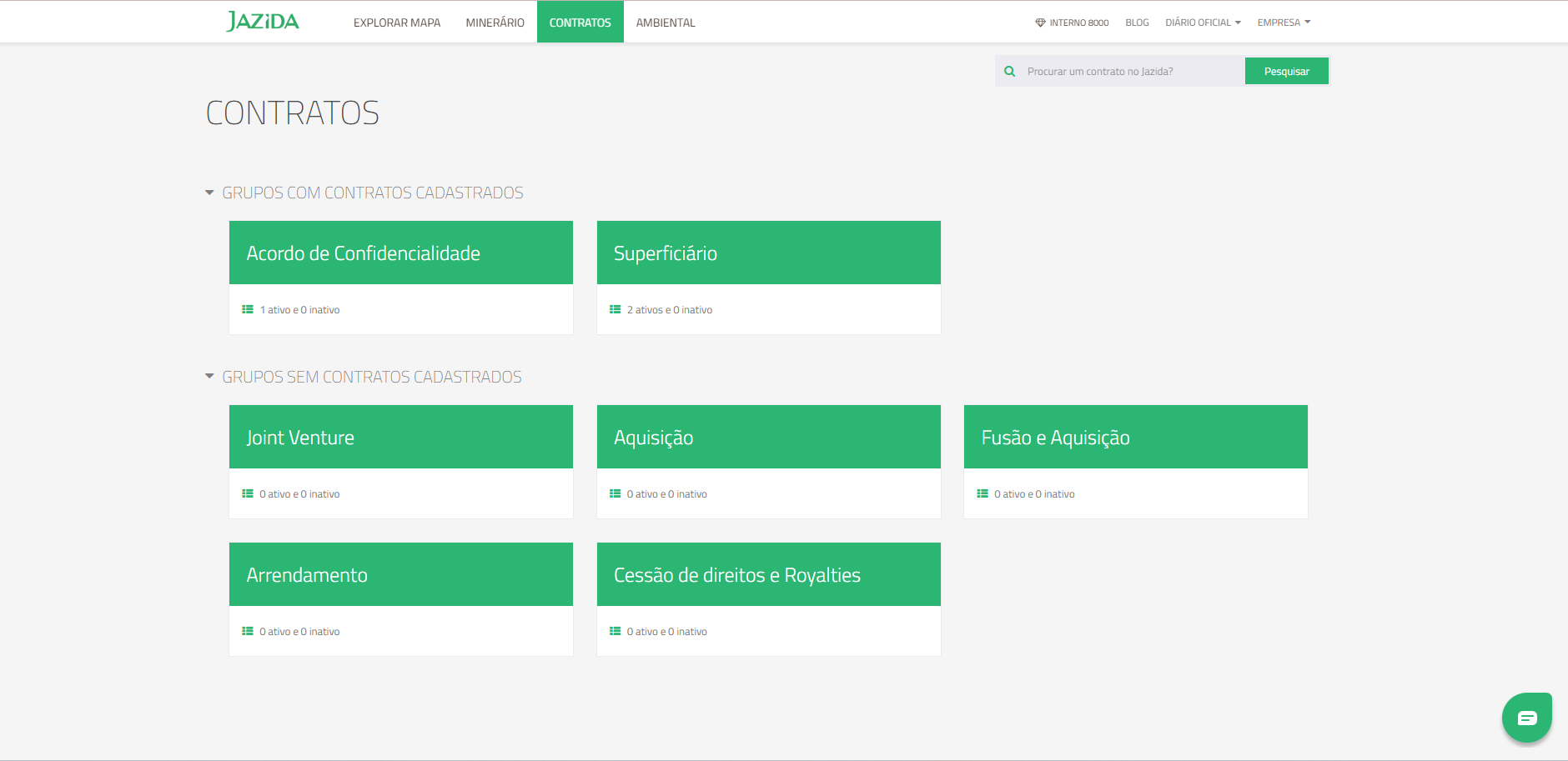Click list icon in Joint Venture card
The image size is (1568, 761).
pos(248,493)
